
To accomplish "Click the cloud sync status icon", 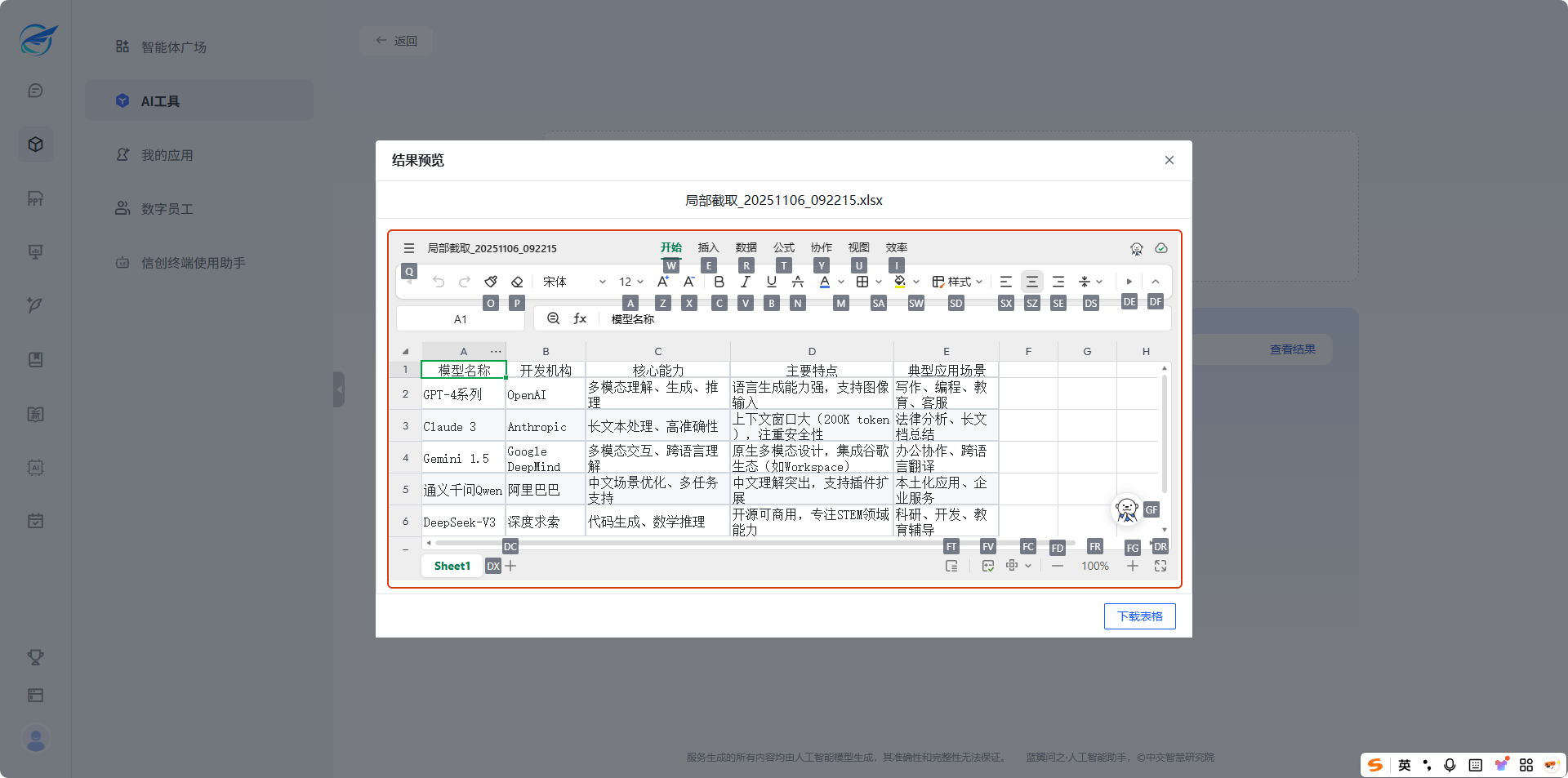I will pyautogui.click(x=1161, y=248).
